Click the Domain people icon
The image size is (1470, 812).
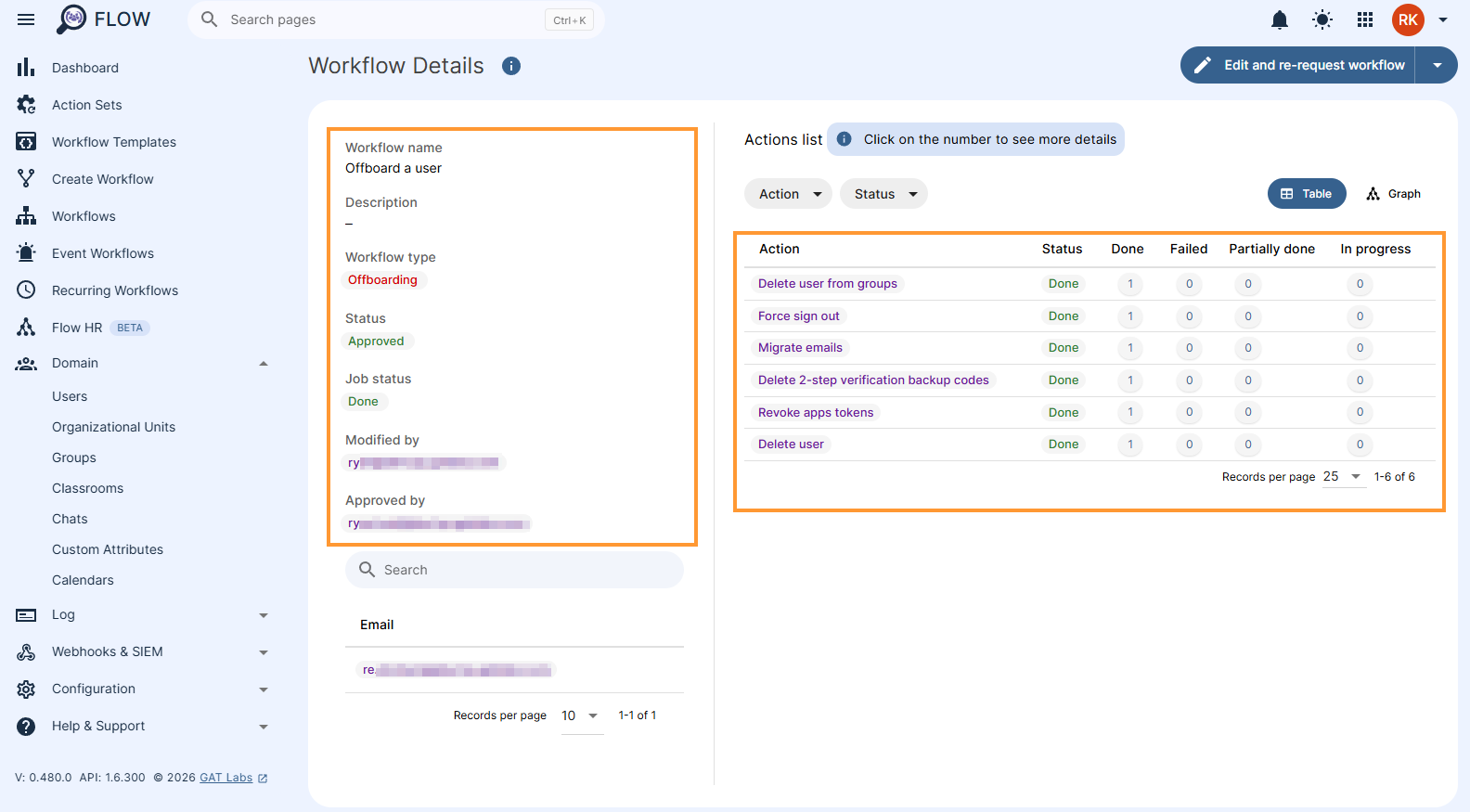26,364
